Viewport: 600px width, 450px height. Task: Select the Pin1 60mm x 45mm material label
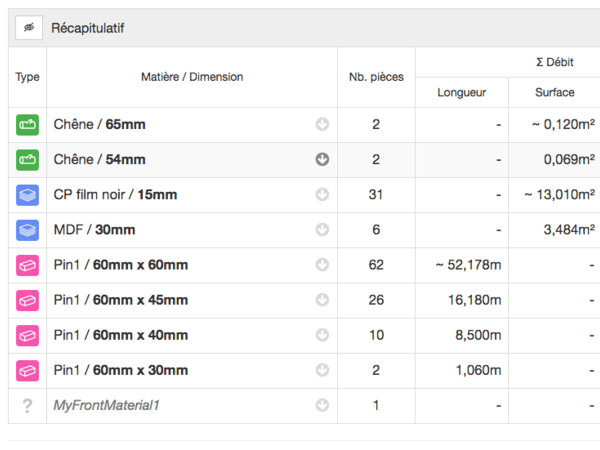point(120,300)
